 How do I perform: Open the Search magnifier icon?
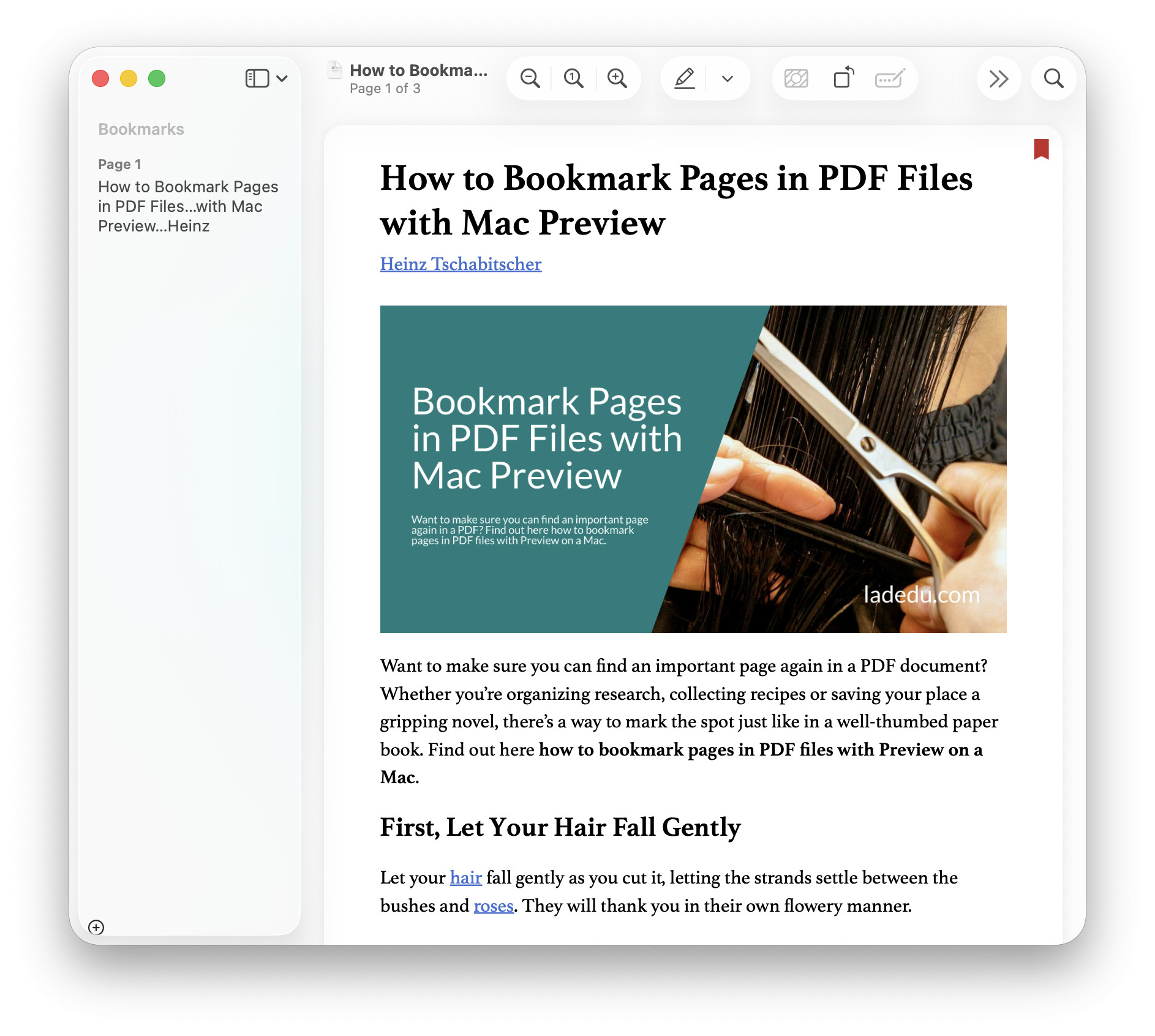(1053, 78)
